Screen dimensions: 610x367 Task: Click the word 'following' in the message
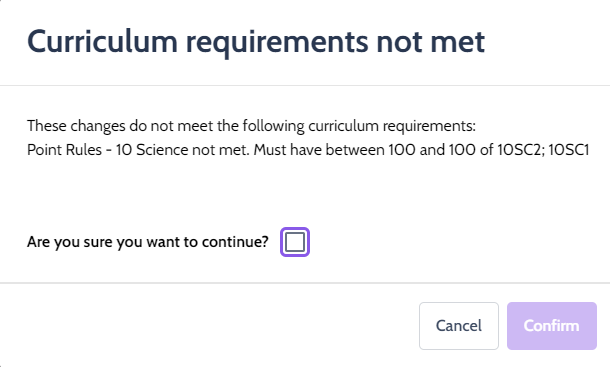273,126
